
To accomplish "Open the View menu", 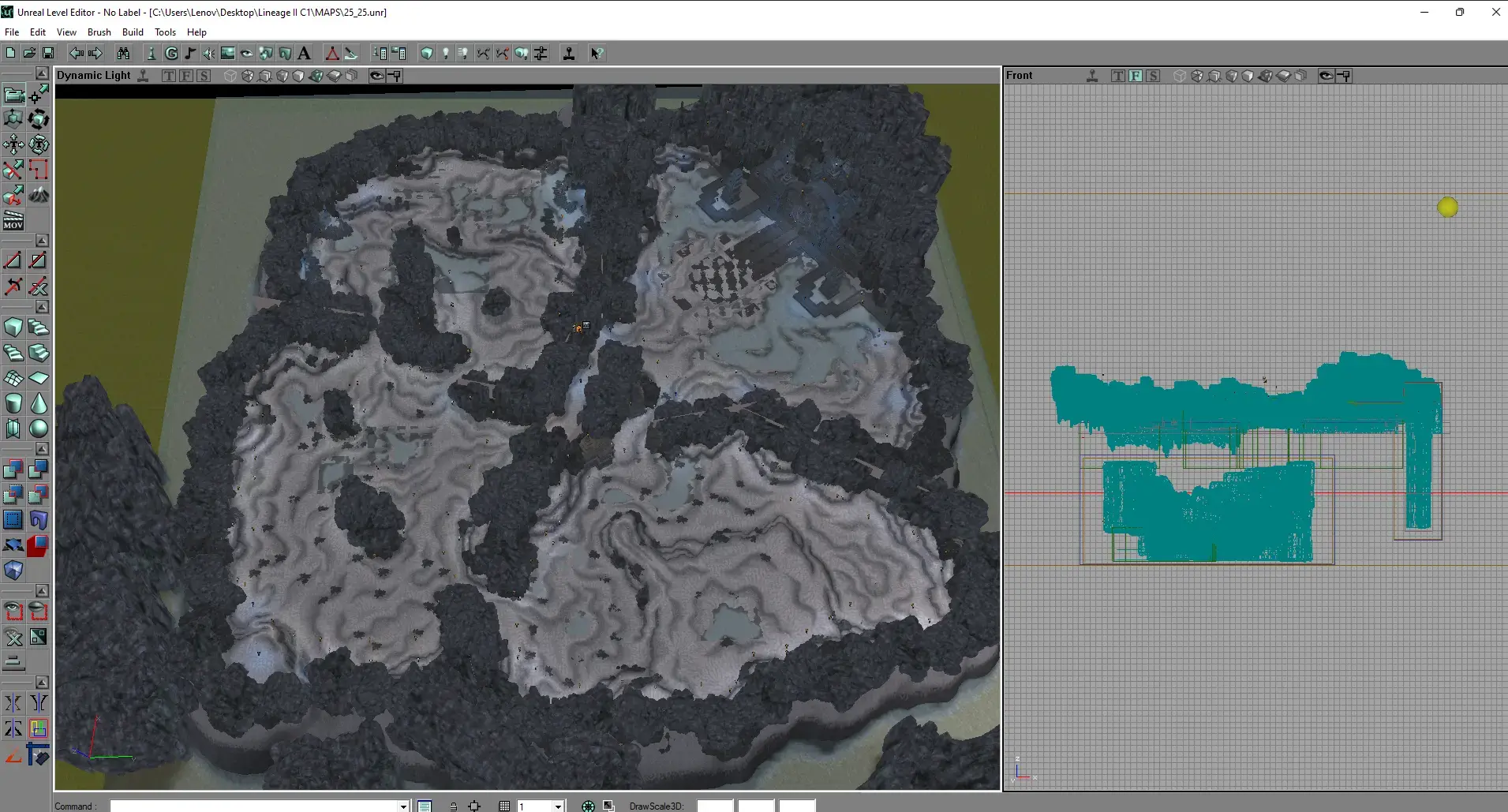I will tap(66, 32).
